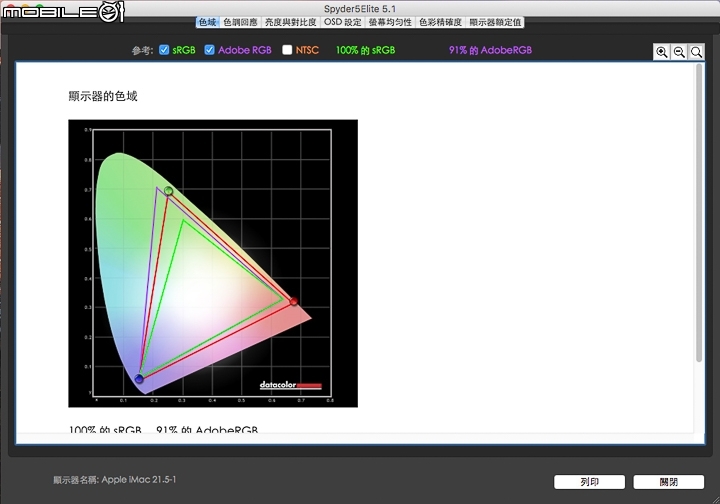Uncheck the sRGB reference checkbox
Screen dimensions: 720x504
point(164,50)
